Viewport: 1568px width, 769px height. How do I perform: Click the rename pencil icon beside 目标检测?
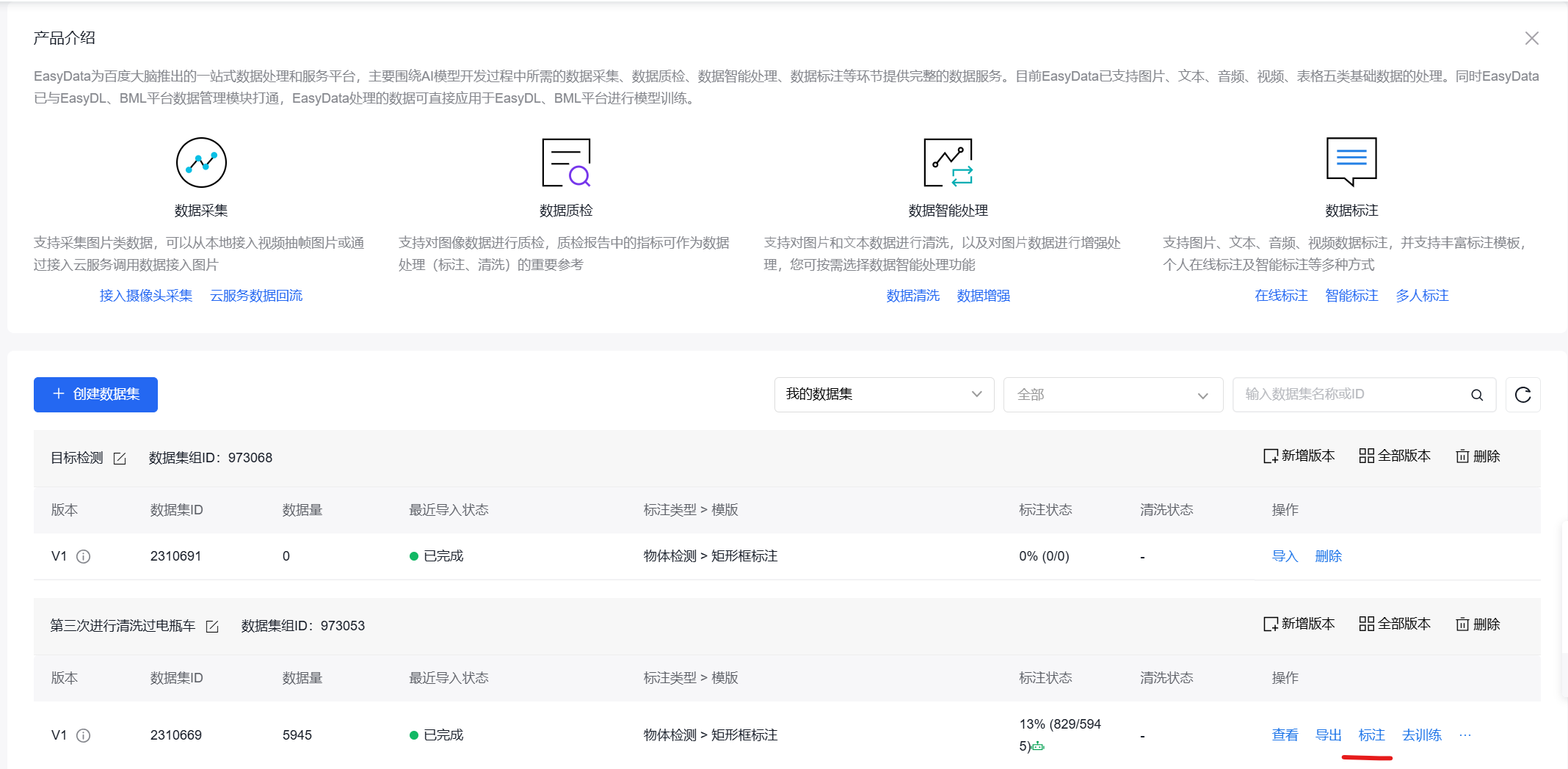pyautogui.click(x=120, y=457)
